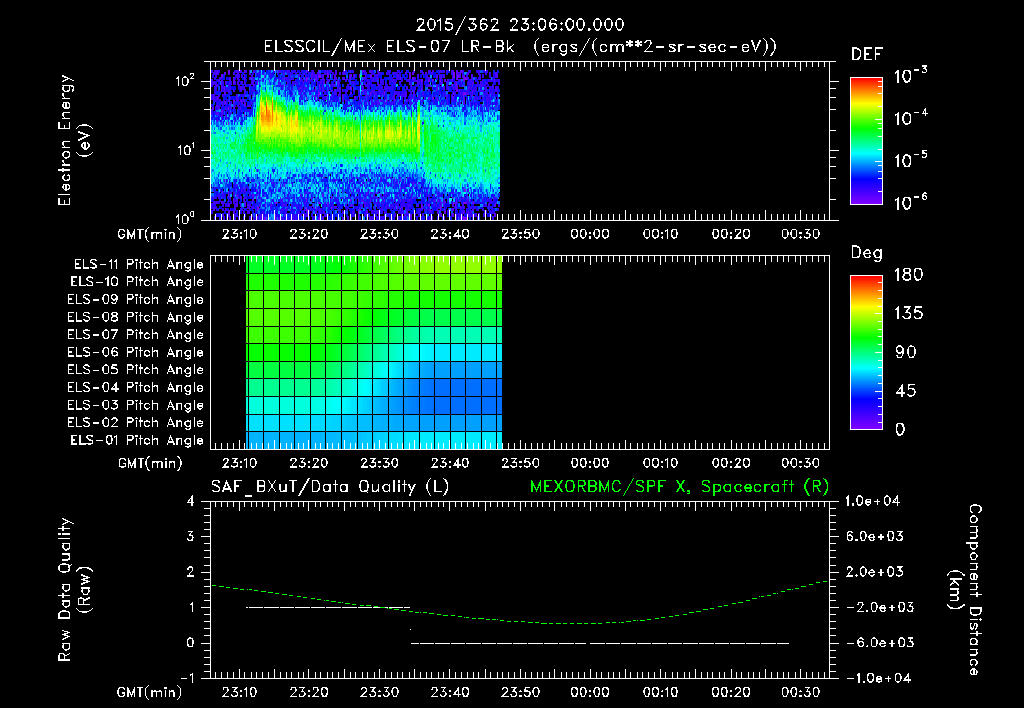This screenshot has width=1024, height=708.
Task: Click the Component Distance (km) axis label
Action: (x=965, y=590)
